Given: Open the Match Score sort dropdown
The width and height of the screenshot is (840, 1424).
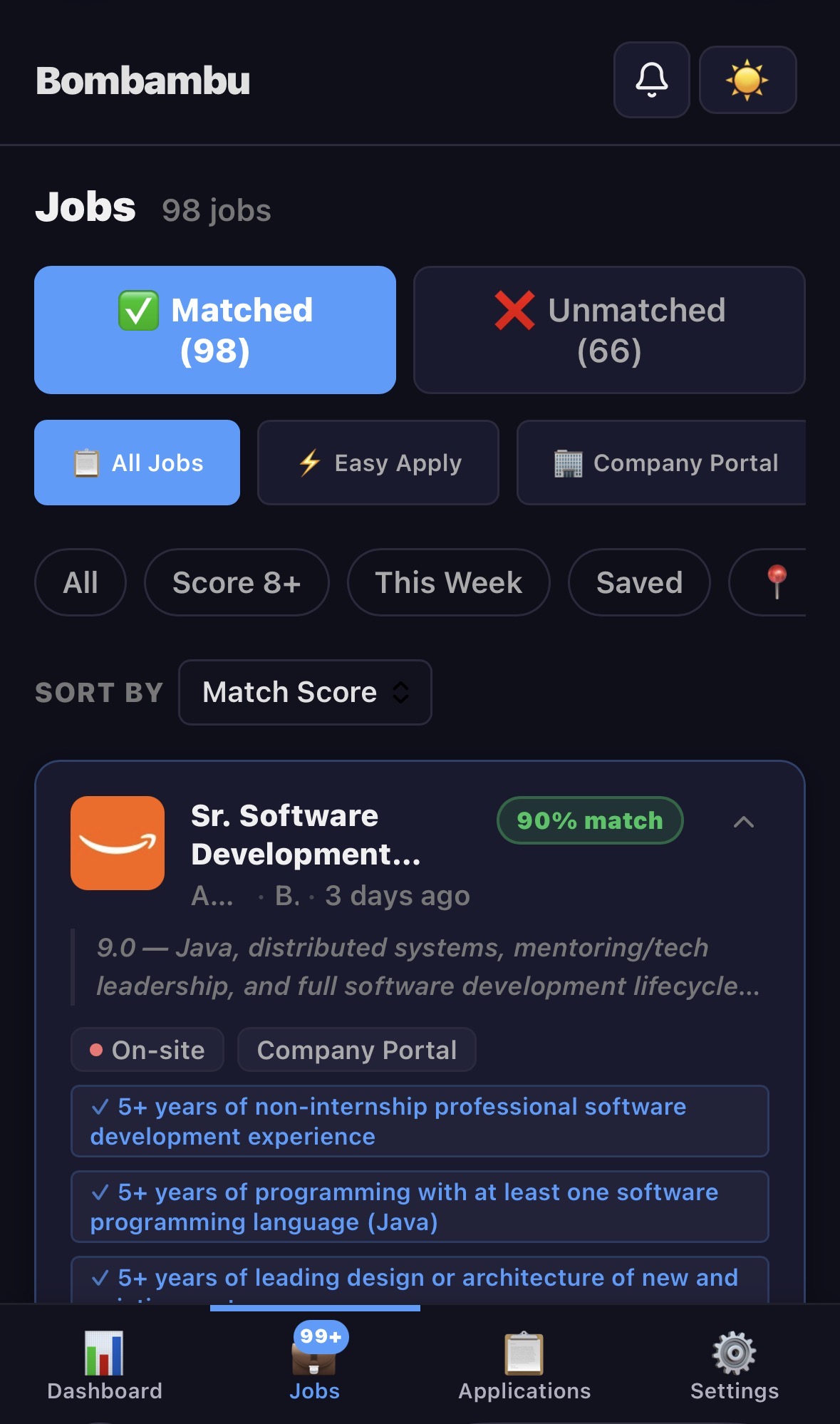Looking at the screenshot, I should 305,692.
